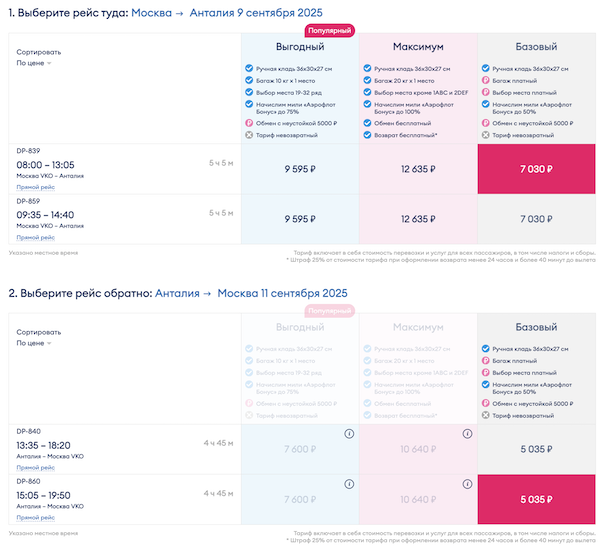The height and width of the screenshot is (546, 600).
Task: Pick Максимум fare 12 635 ₽ for DP-839
Action: click(419, 169)
